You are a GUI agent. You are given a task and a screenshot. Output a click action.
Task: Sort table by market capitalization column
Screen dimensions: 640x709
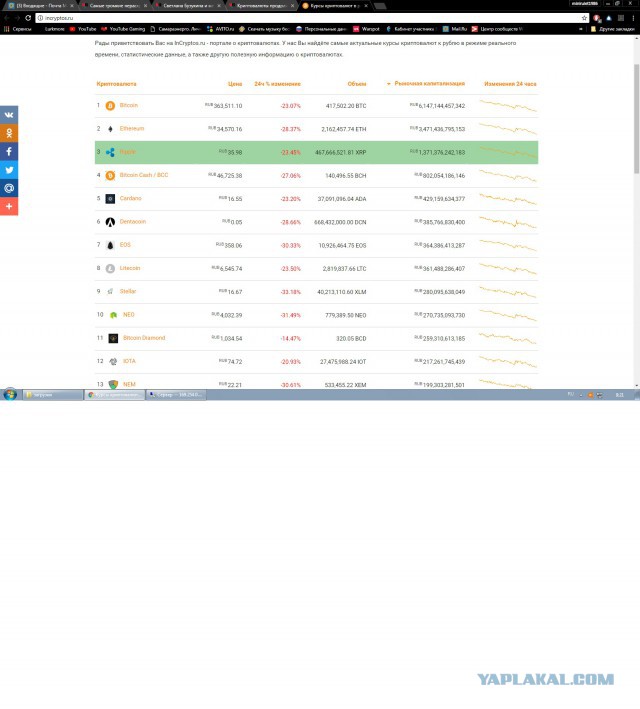(429, 84)
